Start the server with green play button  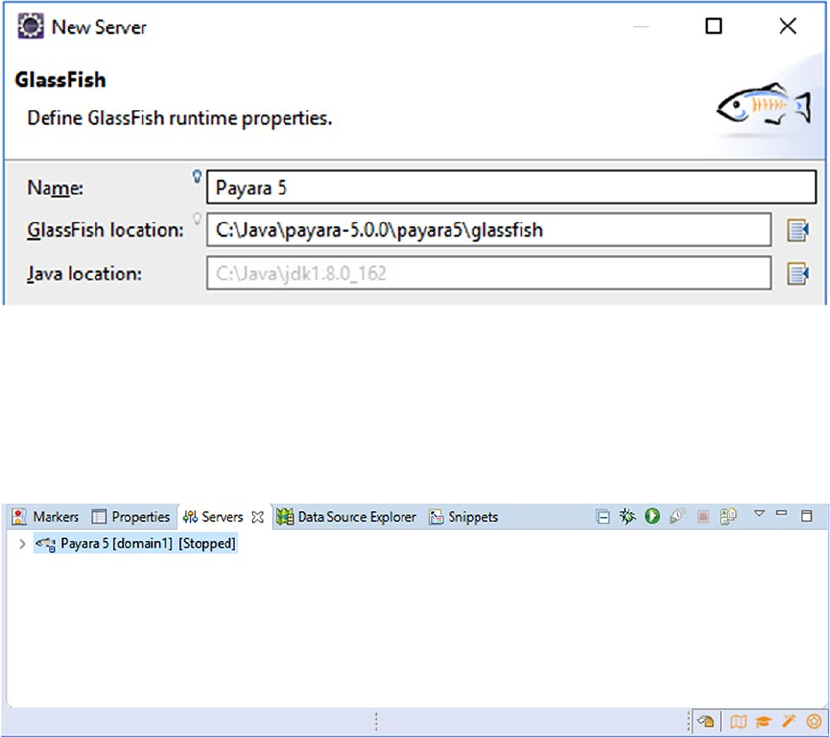pos(652,516)
